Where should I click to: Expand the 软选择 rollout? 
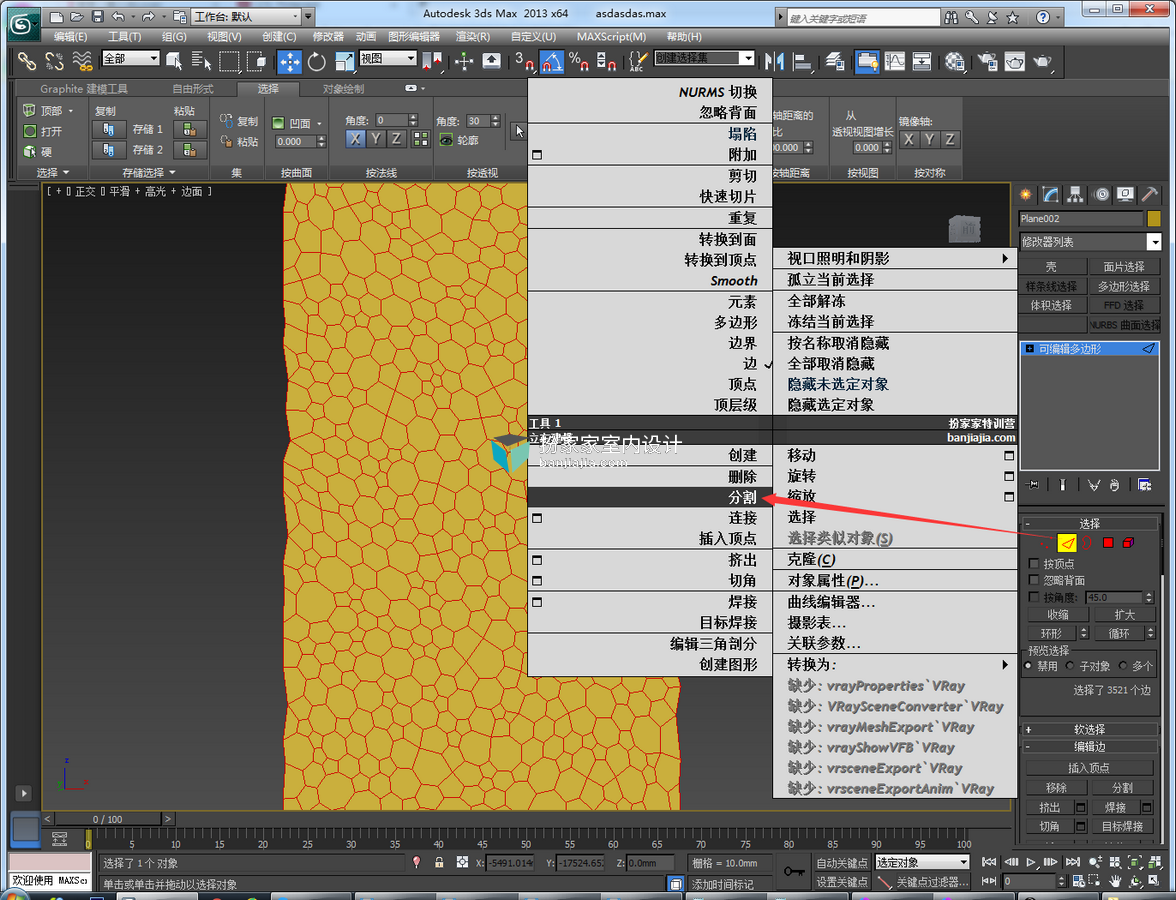[1090, 729]
